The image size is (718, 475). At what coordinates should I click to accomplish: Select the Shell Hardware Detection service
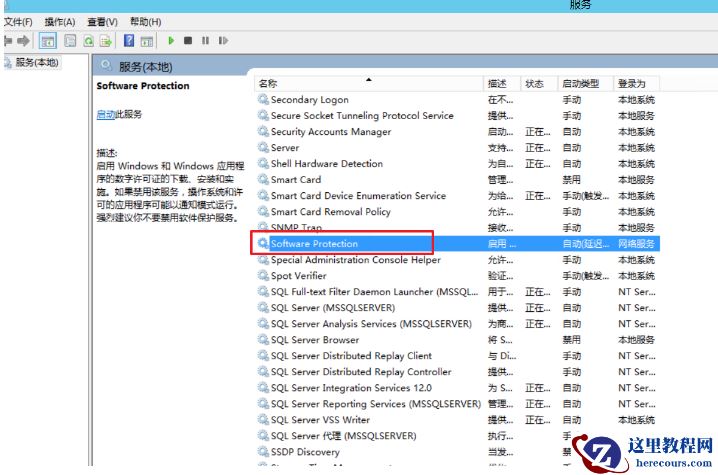458,164
